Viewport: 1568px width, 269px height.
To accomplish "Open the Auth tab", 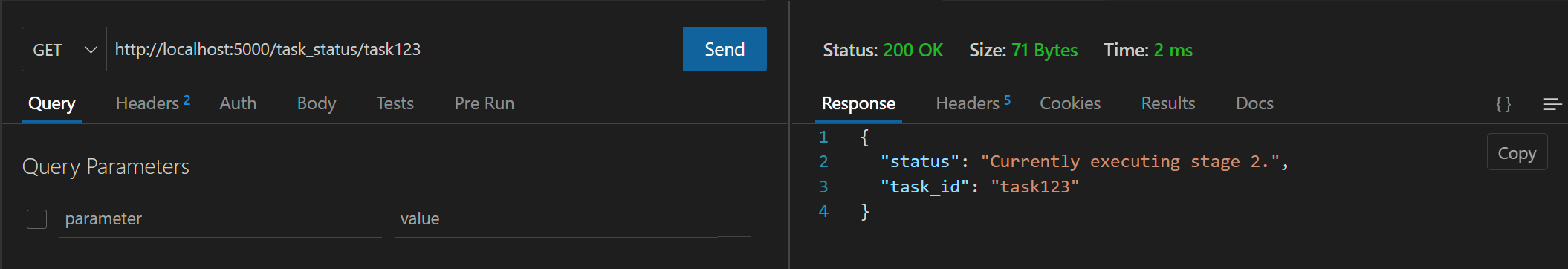I will coord(238,103).
